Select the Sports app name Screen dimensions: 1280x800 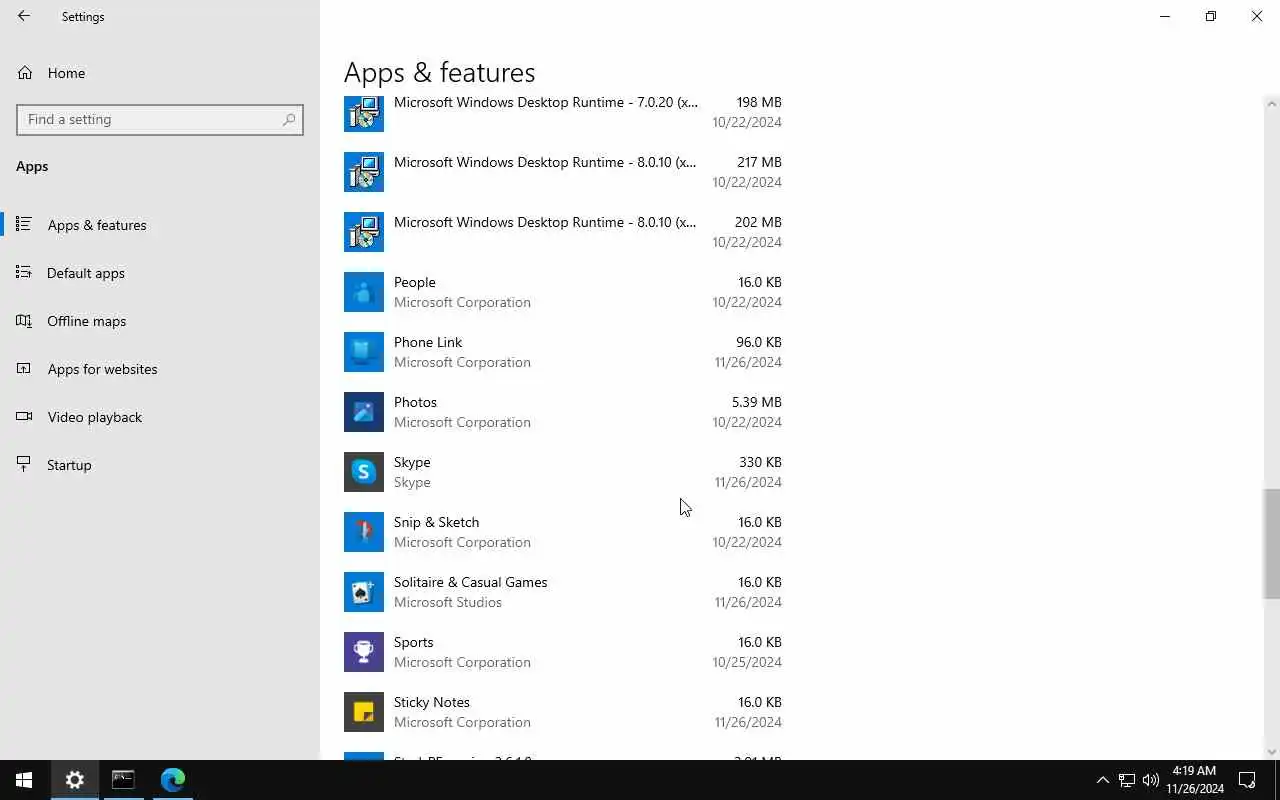413,642
